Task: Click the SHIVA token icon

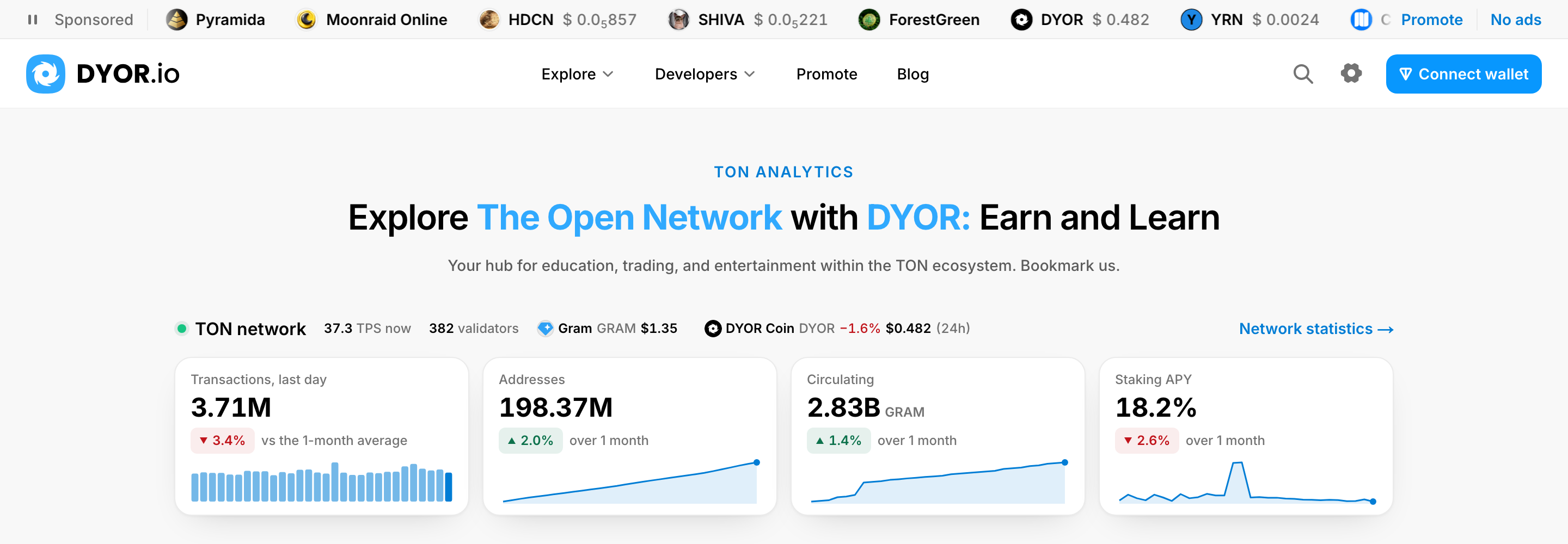Action: point(678,20)
